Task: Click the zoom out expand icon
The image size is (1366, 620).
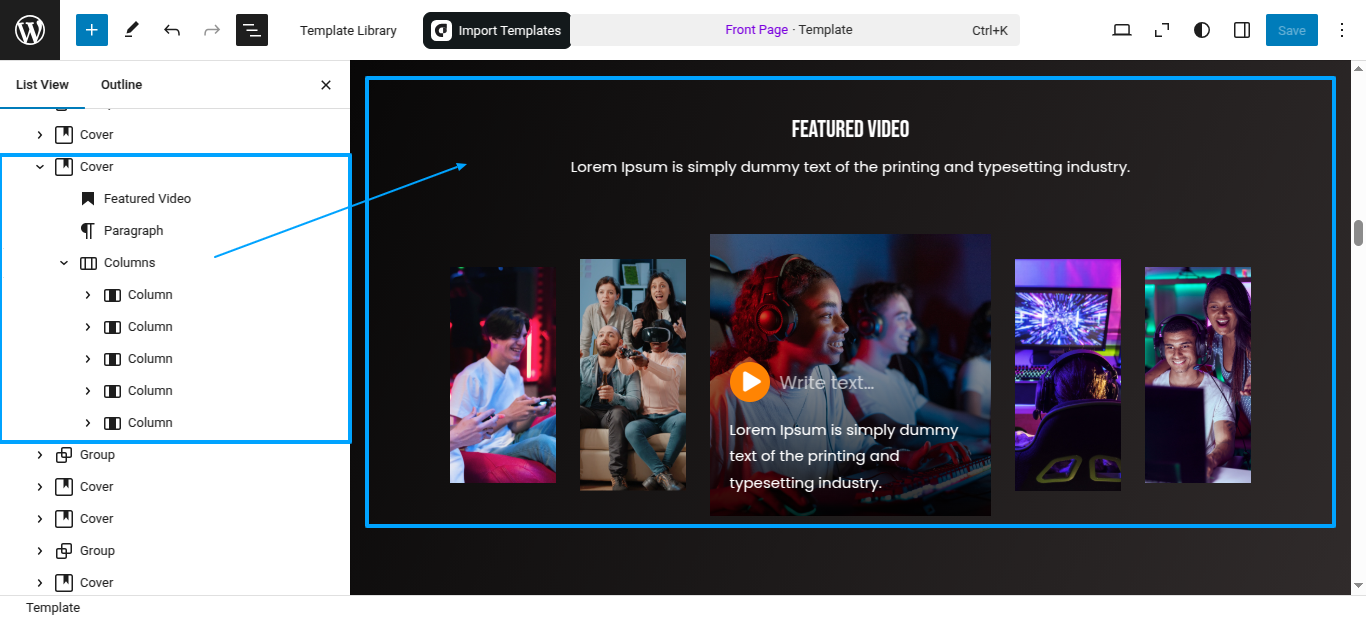Action: (1162, 30)
